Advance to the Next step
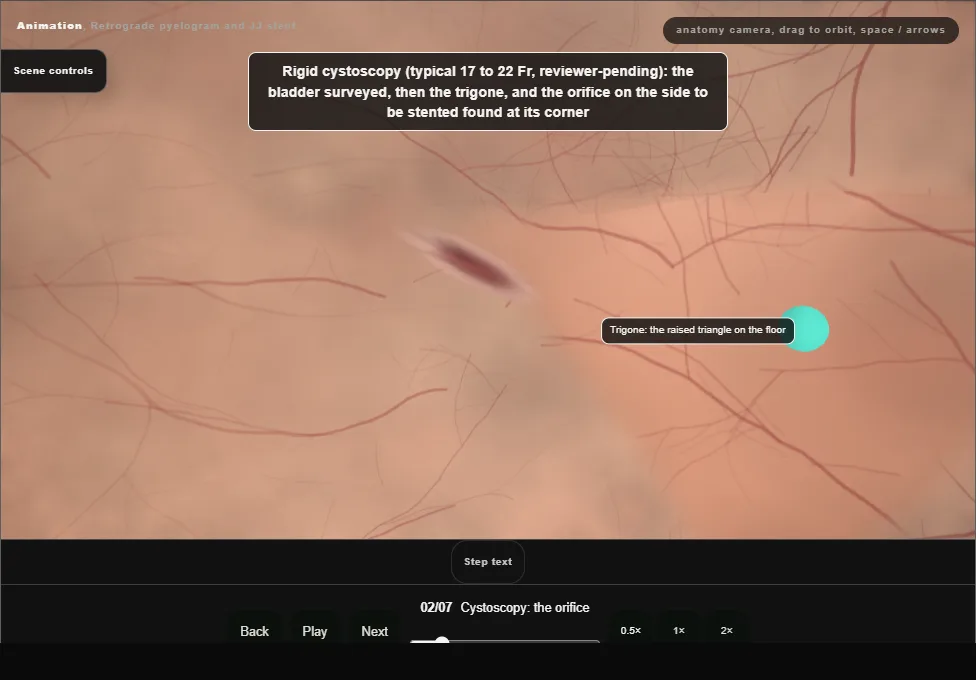976x680 pixels. point(375,631)
